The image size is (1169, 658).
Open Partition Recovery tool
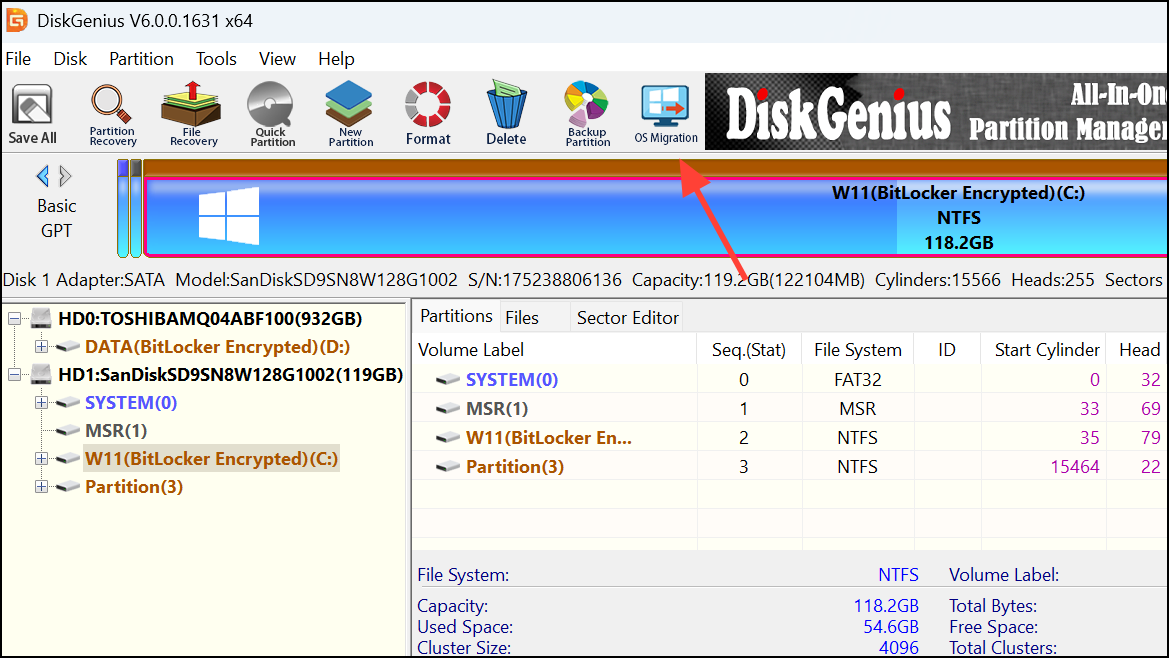click(x=113, y=114)
